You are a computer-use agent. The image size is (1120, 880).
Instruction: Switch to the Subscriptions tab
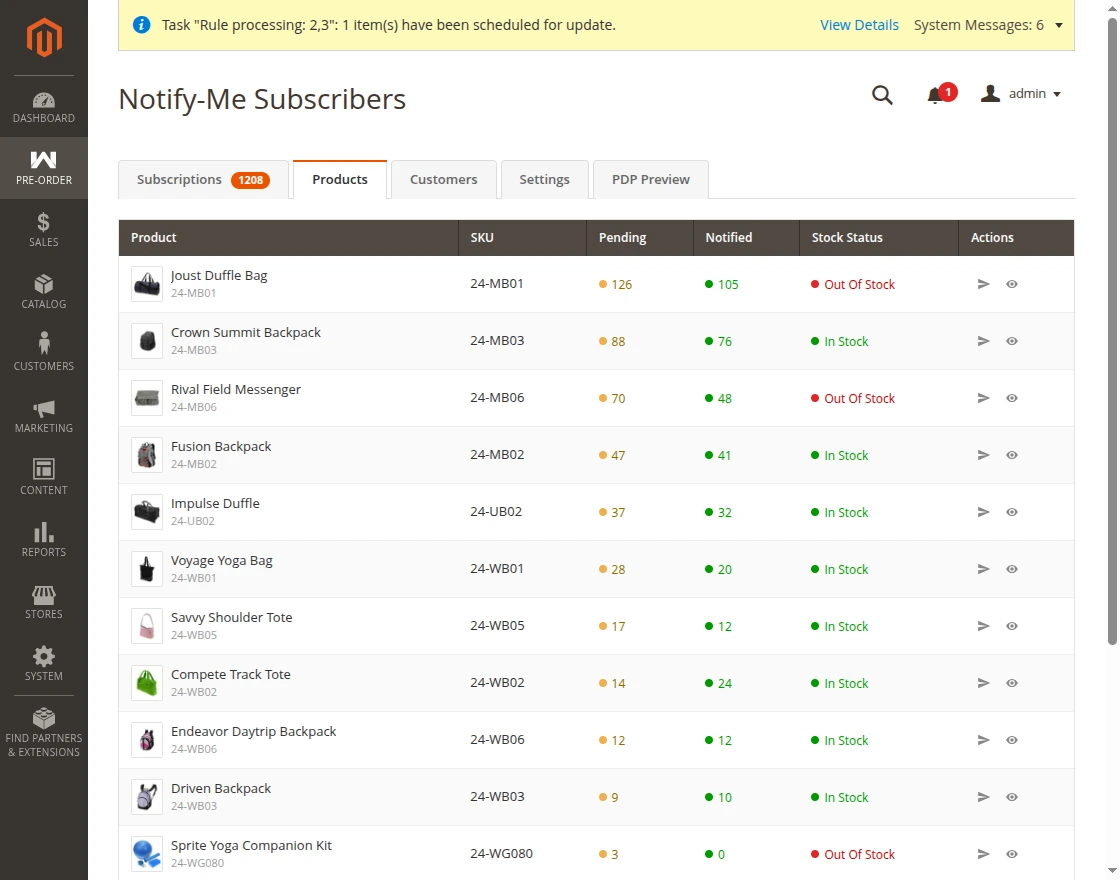coord(203,179)
